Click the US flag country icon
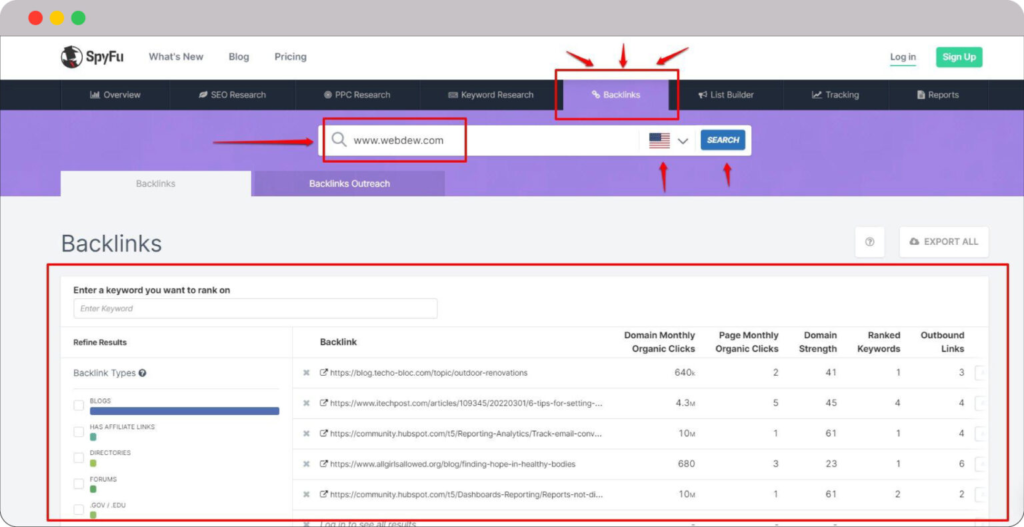Screen dimensions: 1024x527 click(x=660, y=140)
